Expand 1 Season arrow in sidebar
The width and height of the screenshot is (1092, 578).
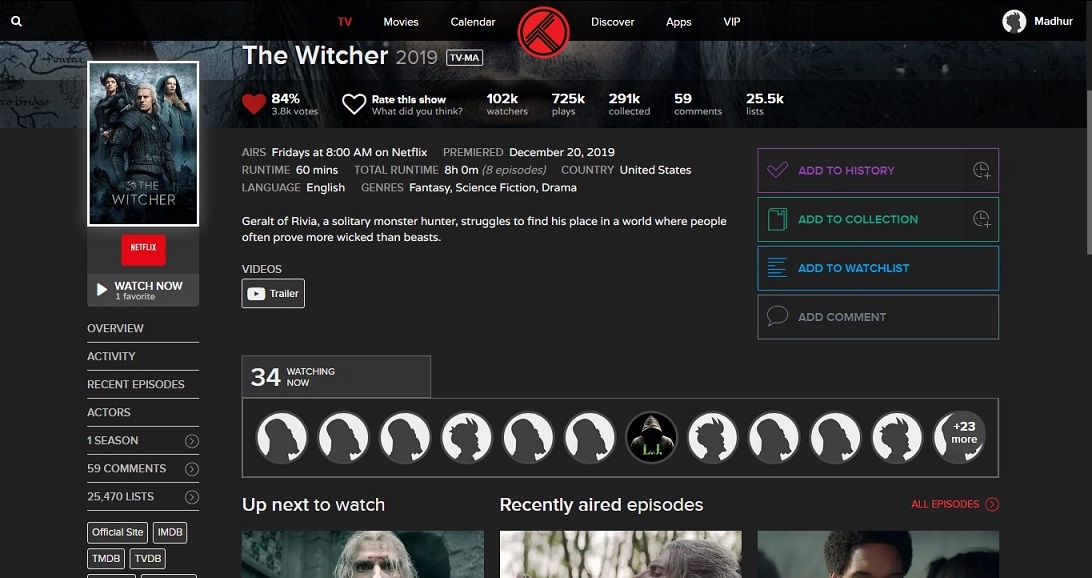[x=192, y=441]
